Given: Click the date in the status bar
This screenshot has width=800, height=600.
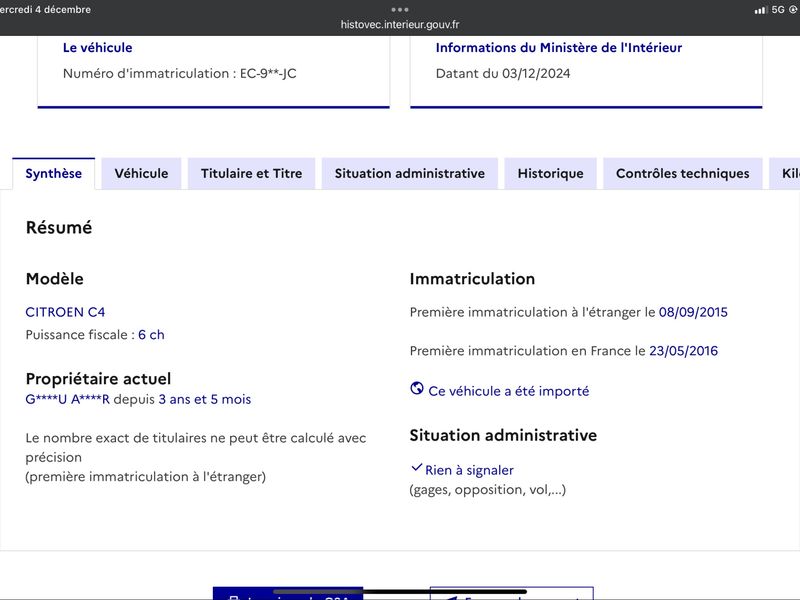Looking at the screenshot, I should (45, 9).
